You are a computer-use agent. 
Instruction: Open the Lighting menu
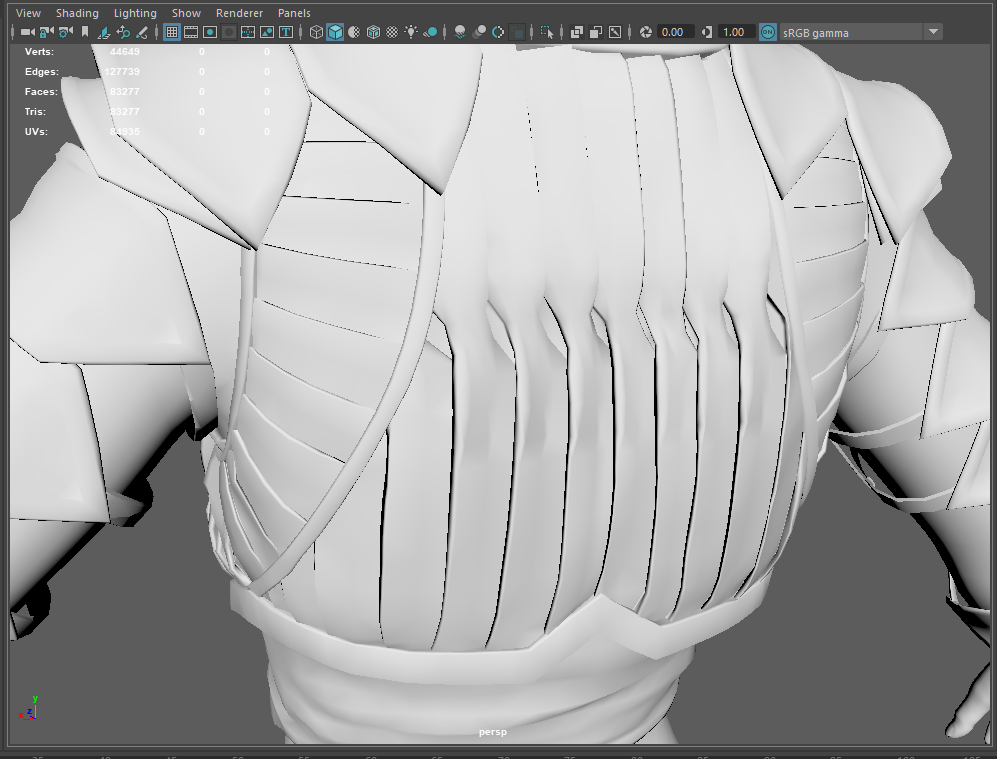point(135,13)
